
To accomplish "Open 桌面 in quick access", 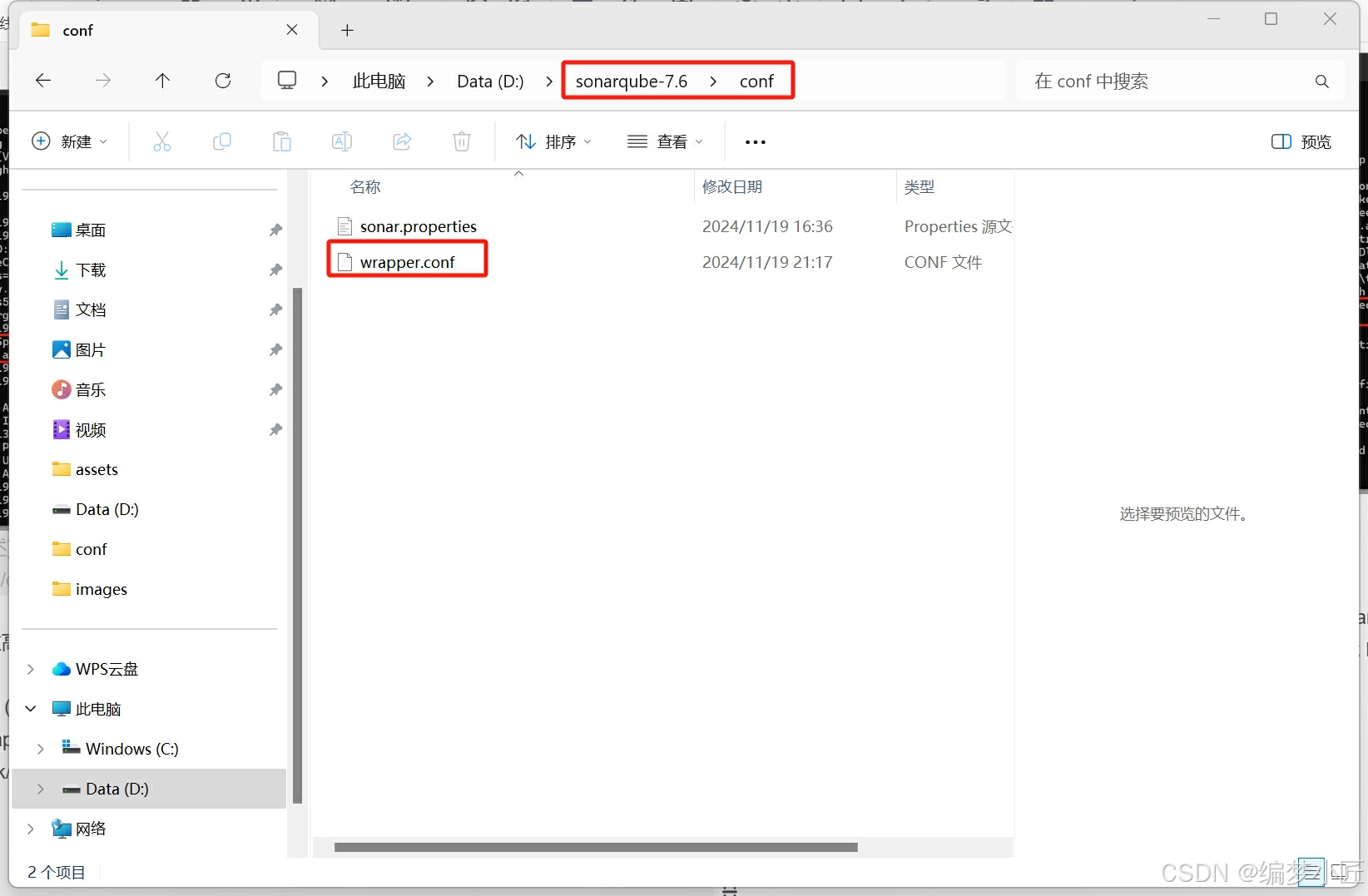I will coord(91,230).
